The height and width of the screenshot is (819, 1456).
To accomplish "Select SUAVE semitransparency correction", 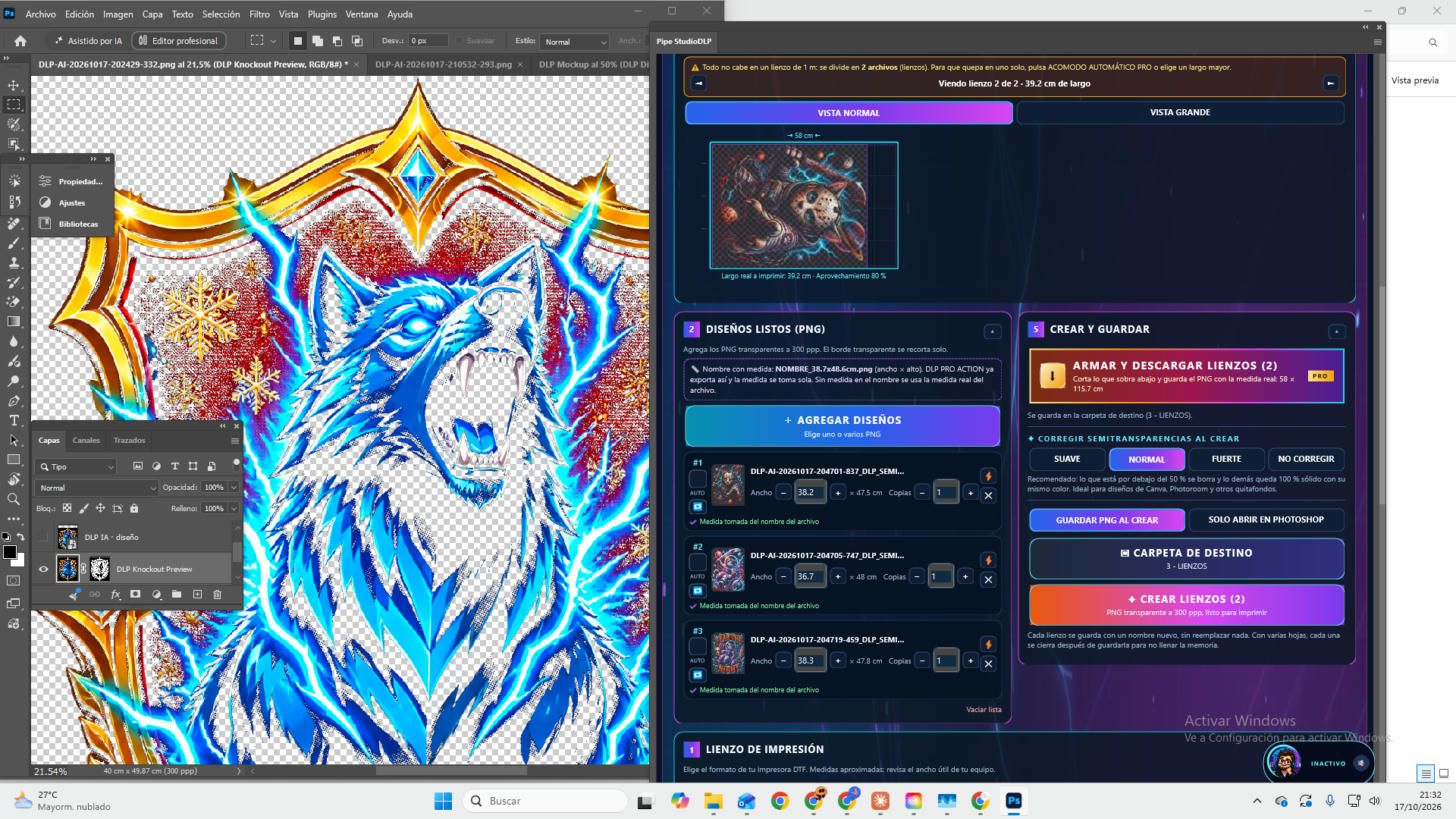I will 1067,459.
